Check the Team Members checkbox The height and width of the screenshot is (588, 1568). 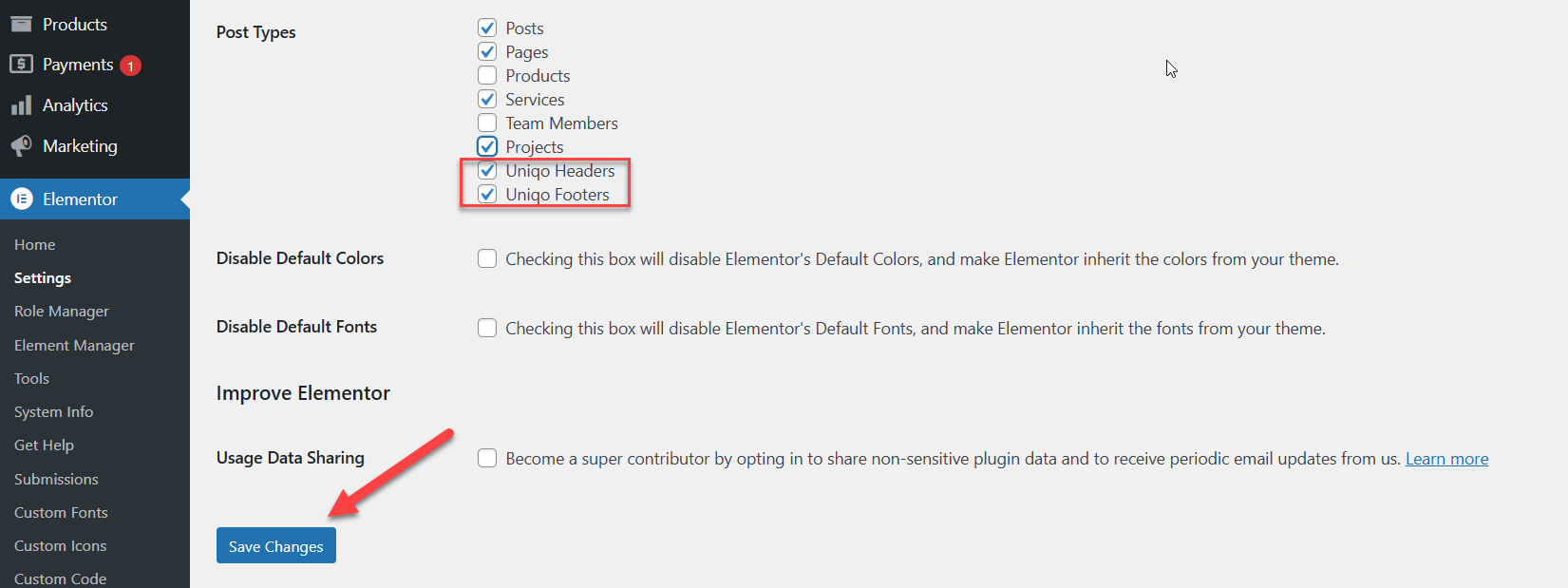point(487,123)
